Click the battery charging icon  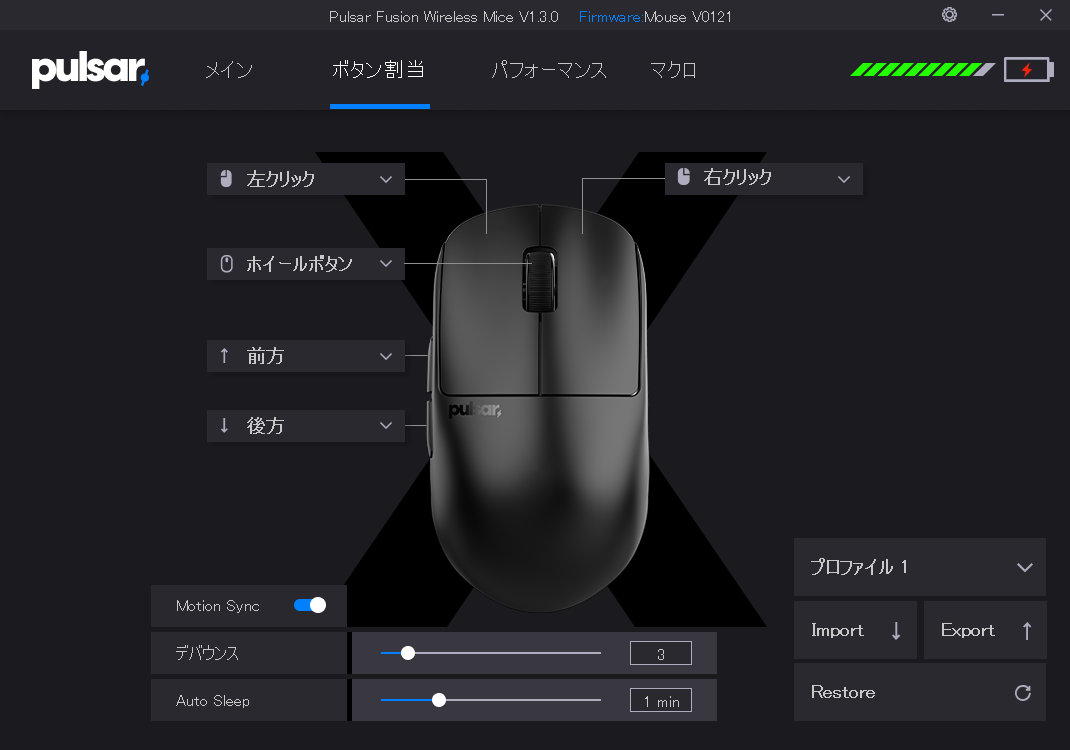coord(1027,70)
